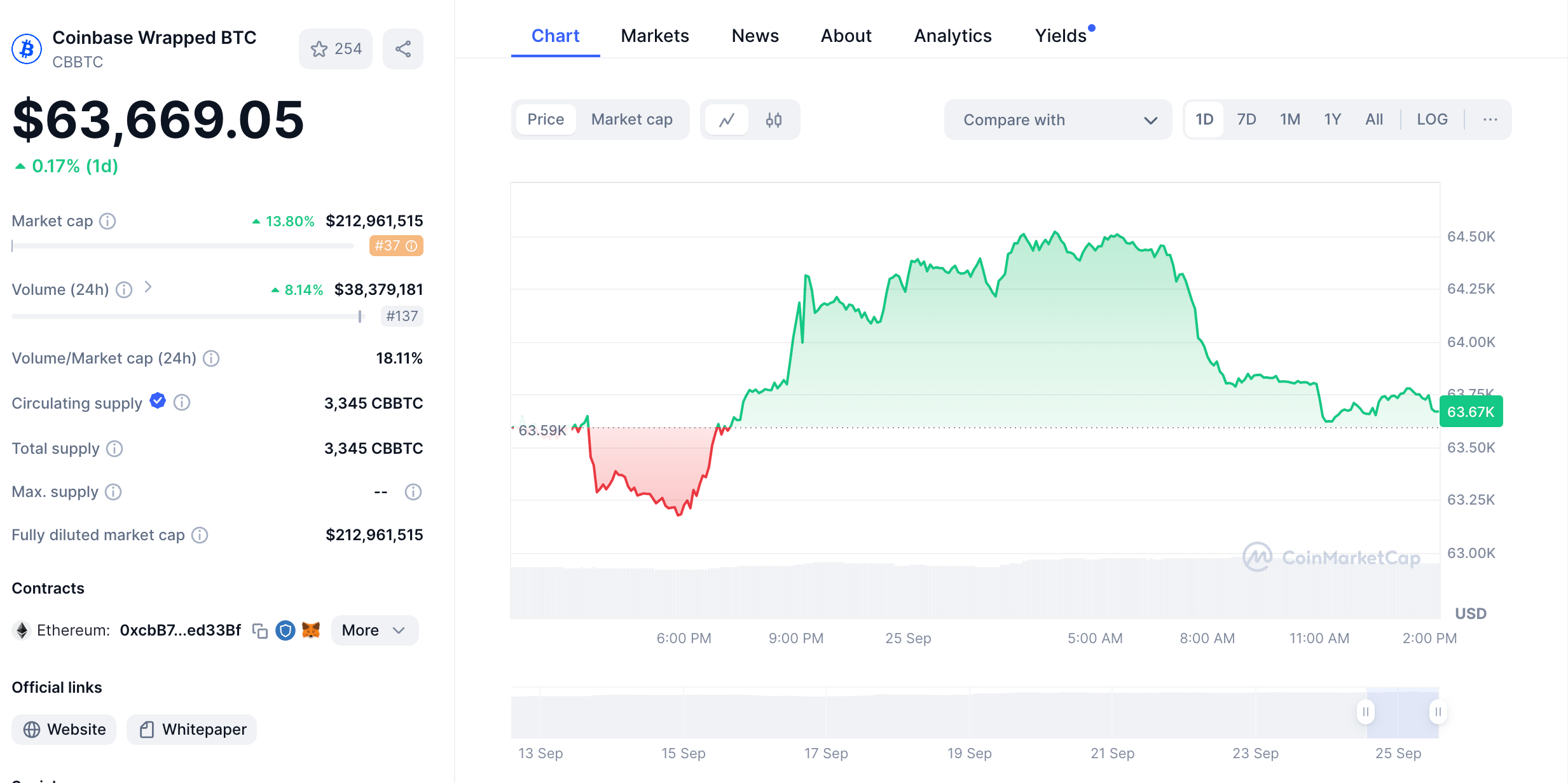The image size is (1568, 783).
Task: Show Market cap info tooltip icon
Action: (108, 221)
